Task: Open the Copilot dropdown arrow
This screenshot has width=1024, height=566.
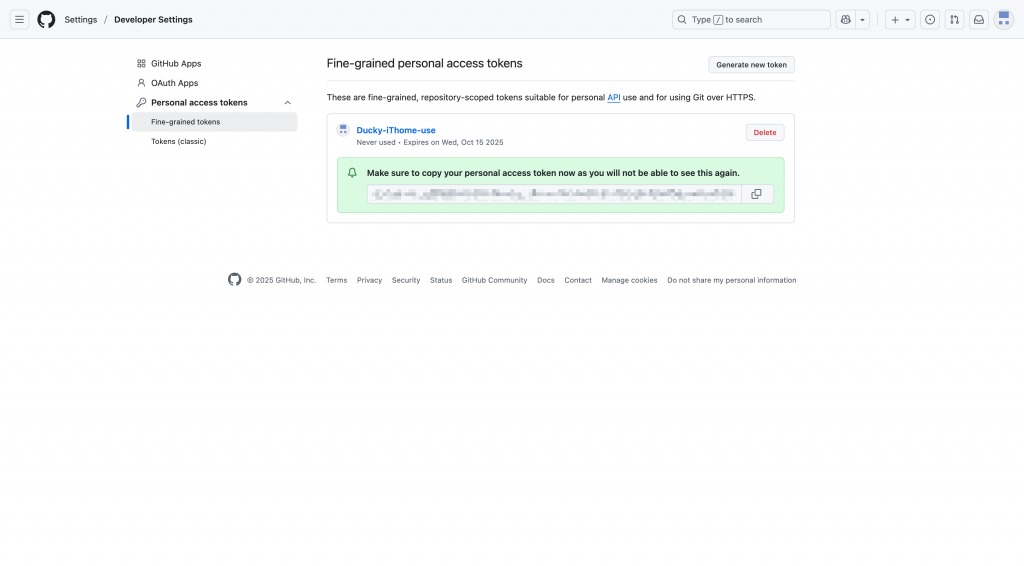Action: coord(863,19)
